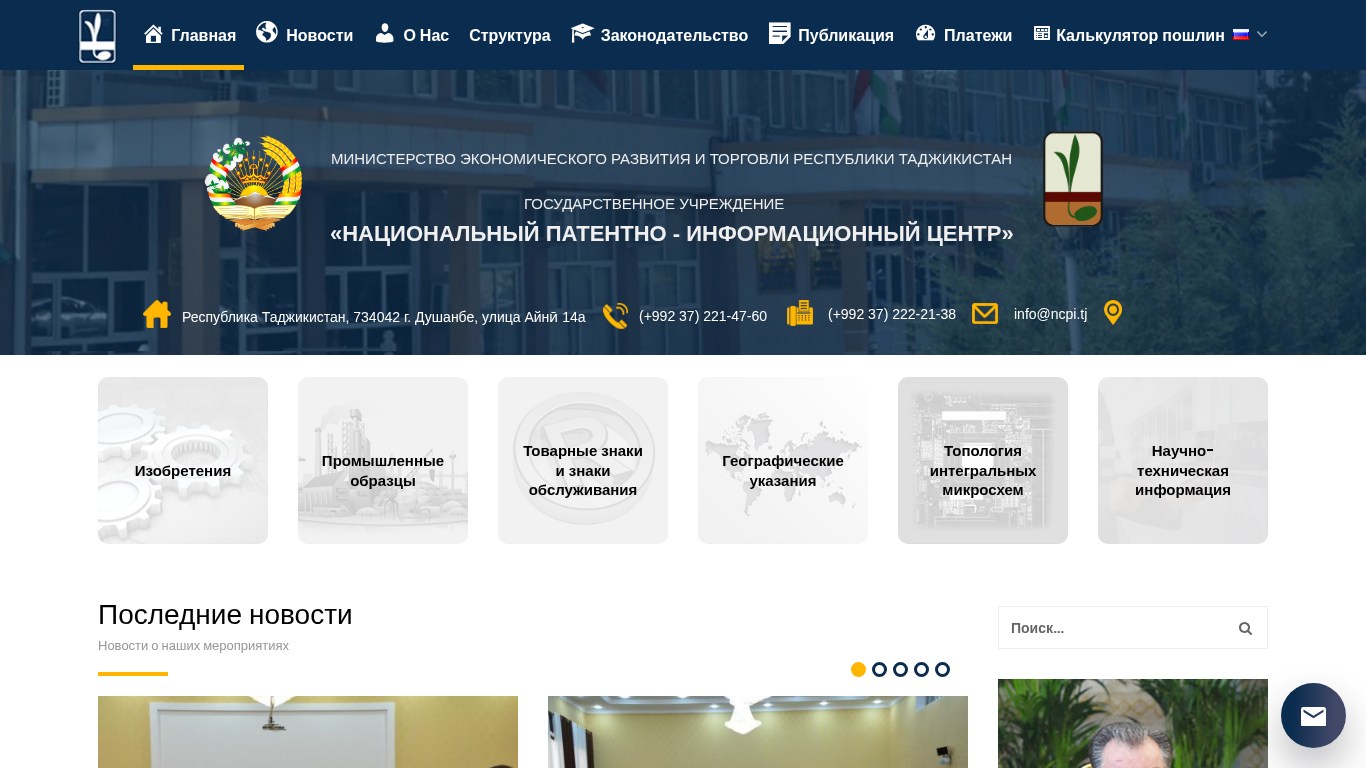Click fax number (+992 37) 222-21-38
1366x768 pixels.
[x=892, y=314]
